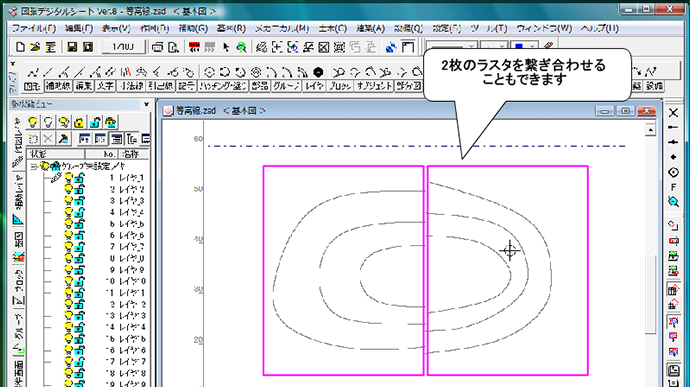This screenshot has width=690, height=387.
Task: Collapse the グループ未設定 tree node
Action: click(x=33, y=166)
